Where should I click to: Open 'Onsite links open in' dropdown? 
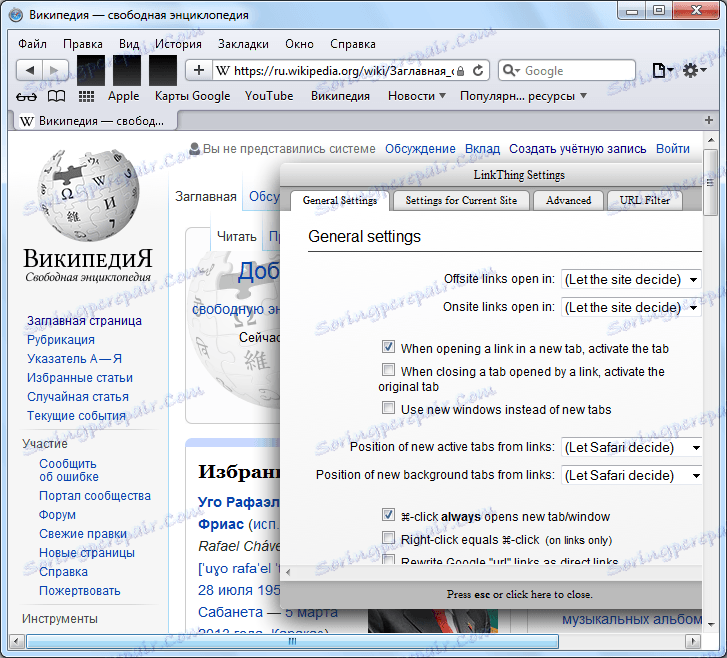pos(631,307)
